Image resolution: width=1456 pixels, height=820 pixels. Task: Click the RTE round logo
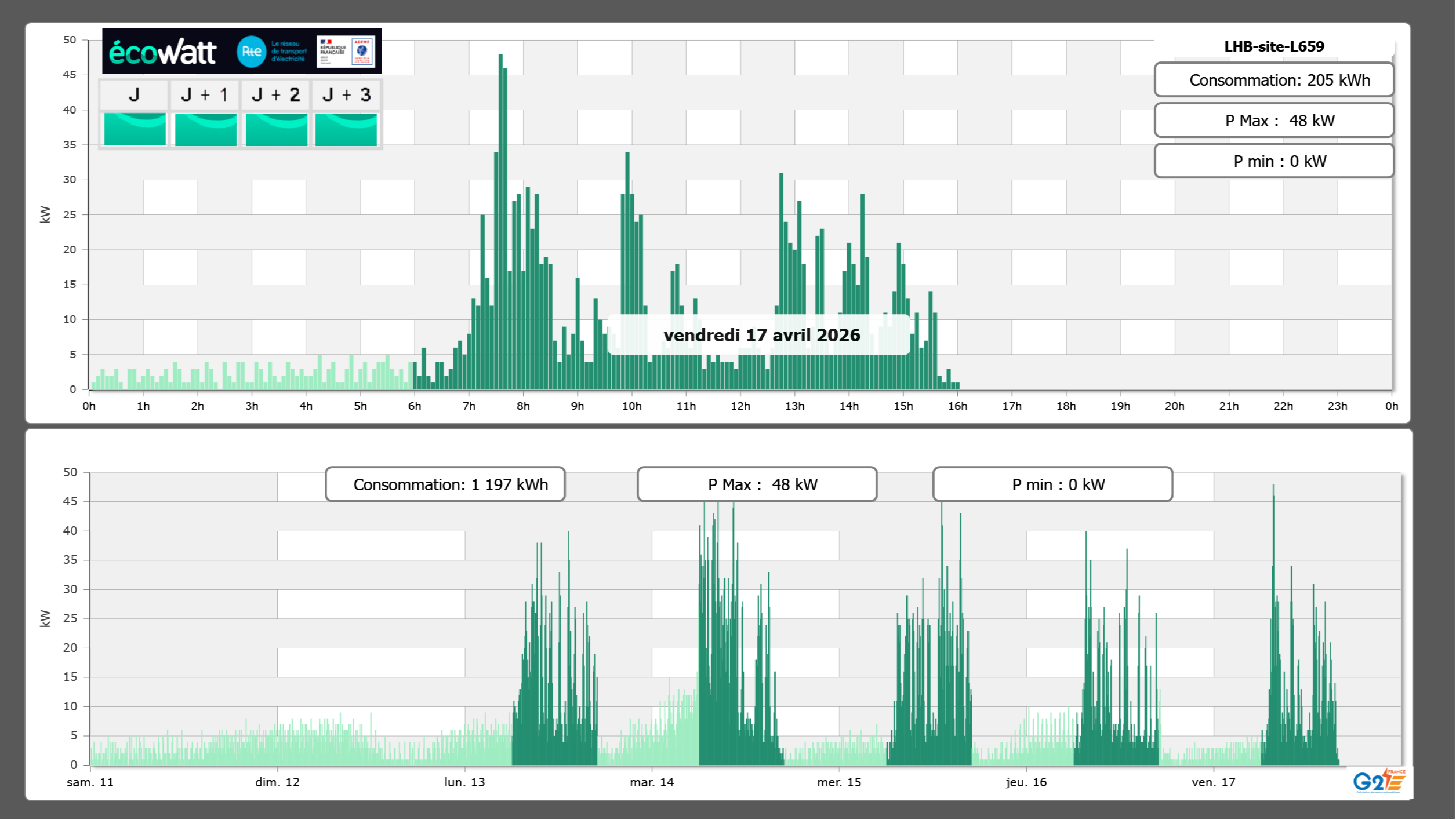(251, 52)
